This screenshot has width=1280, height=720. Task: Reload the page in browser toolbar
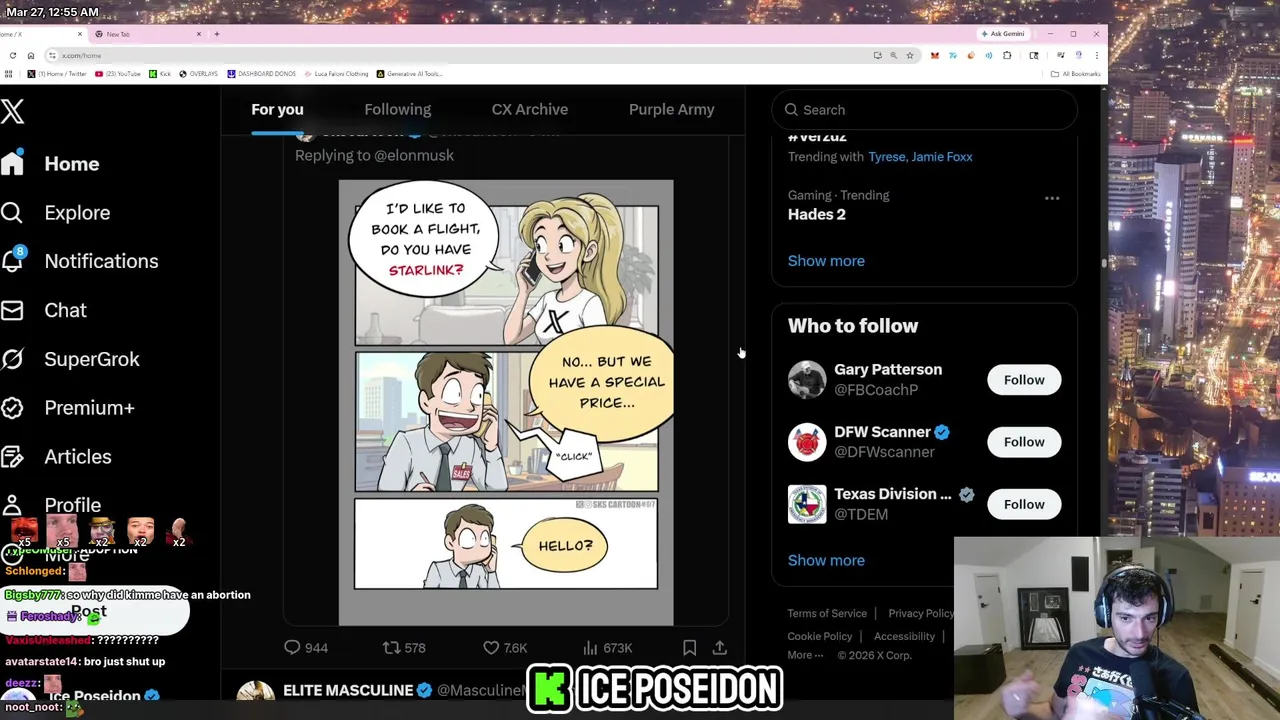tap(12, 55)
